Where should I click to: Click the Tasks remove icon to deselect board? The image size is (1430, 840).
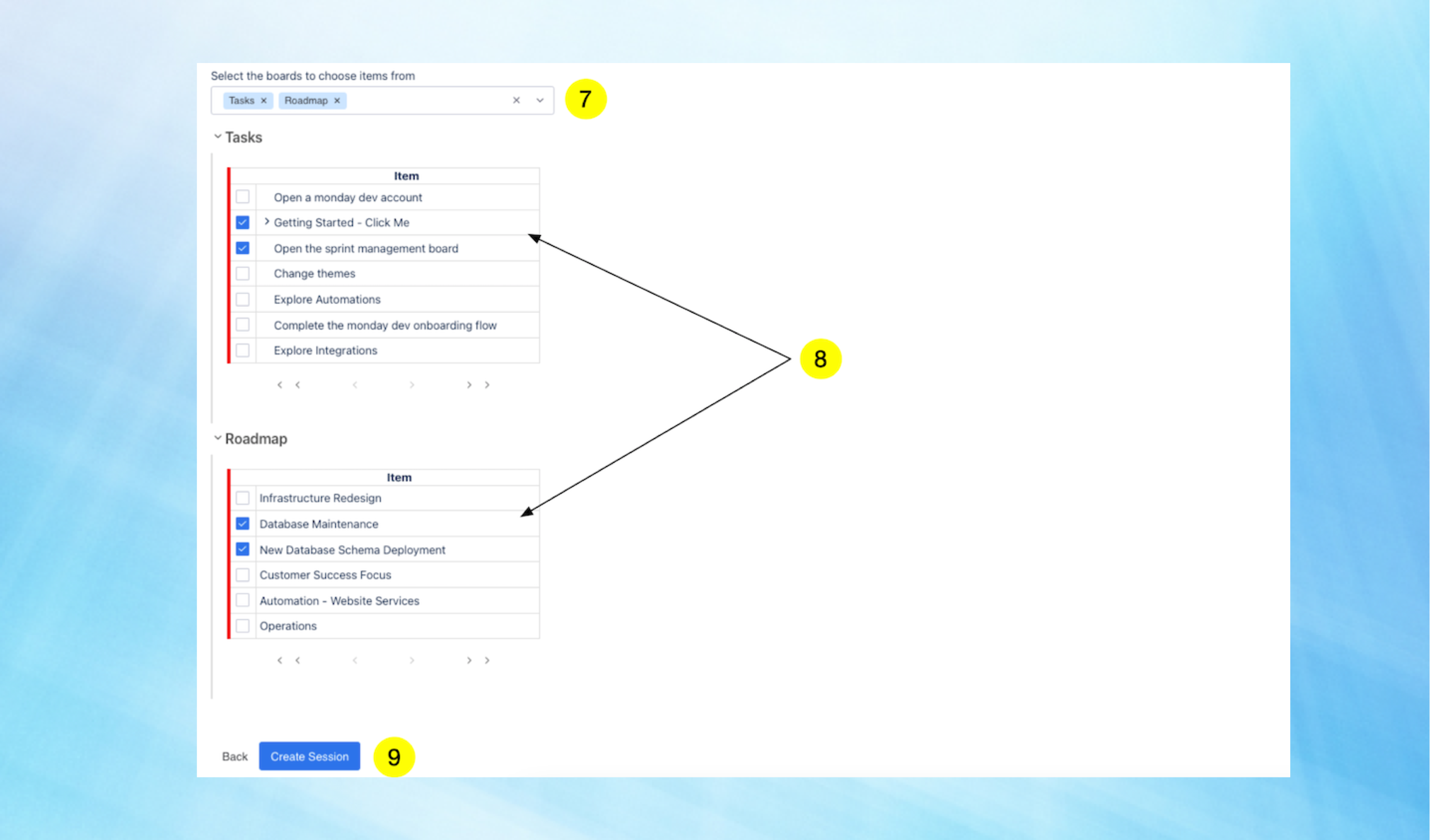262,100
